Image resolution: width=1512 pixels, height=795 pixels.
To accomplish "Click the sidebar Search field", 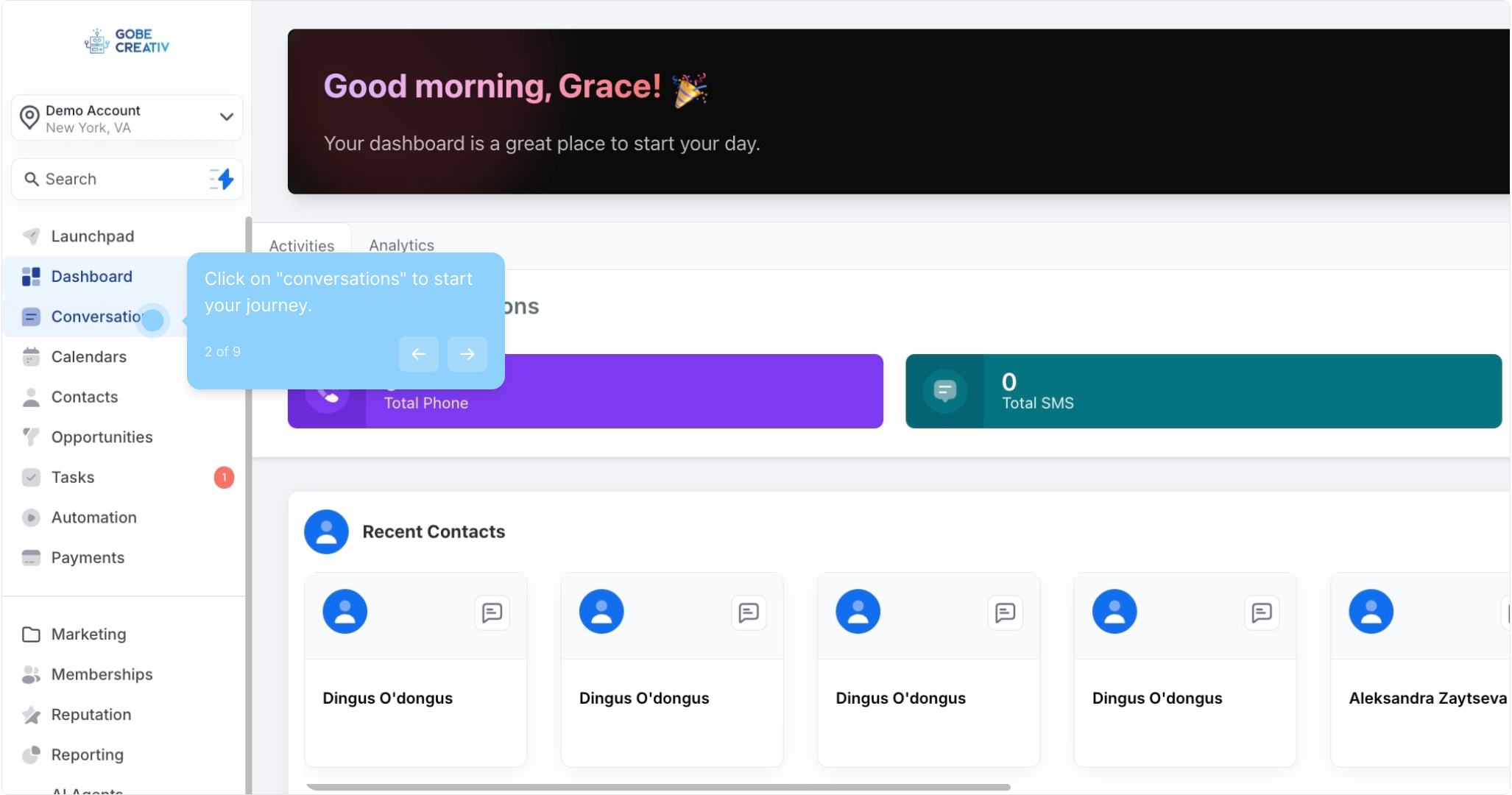I will pos(110,179).
